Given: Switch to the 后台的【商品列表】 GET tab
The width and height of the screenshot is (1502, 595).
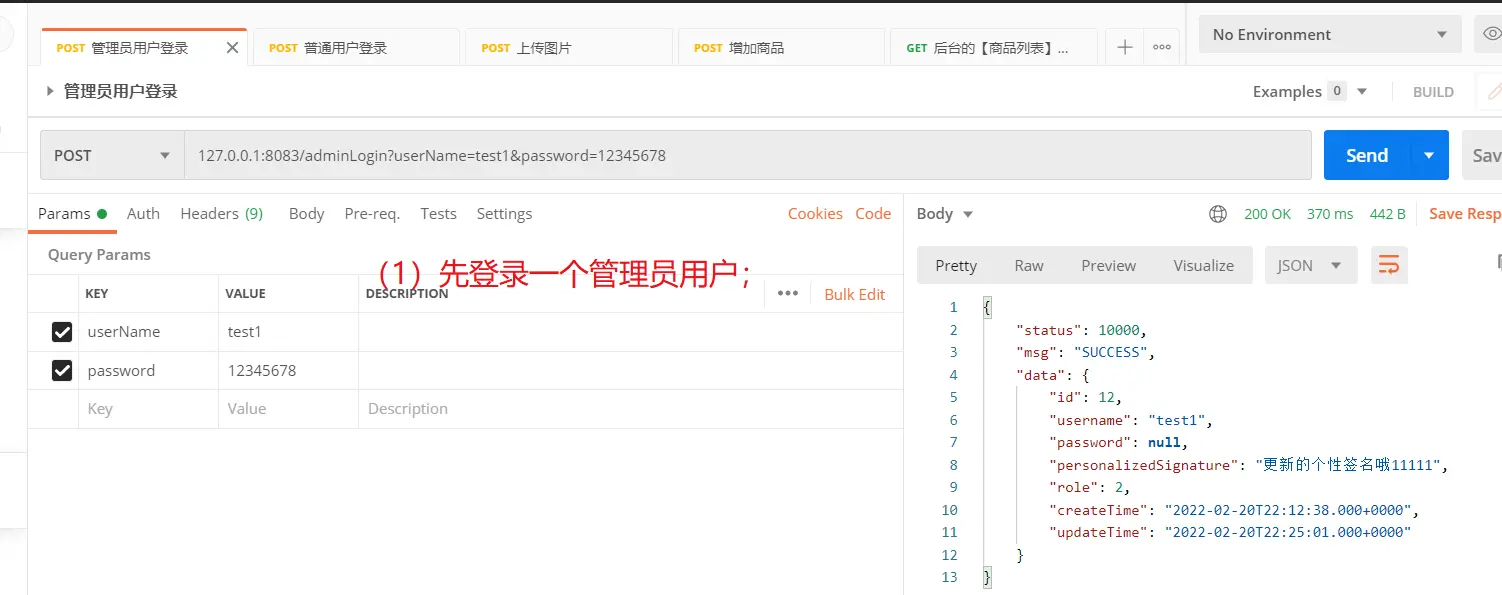Looking at the screenshot, I should pos(993,48).
